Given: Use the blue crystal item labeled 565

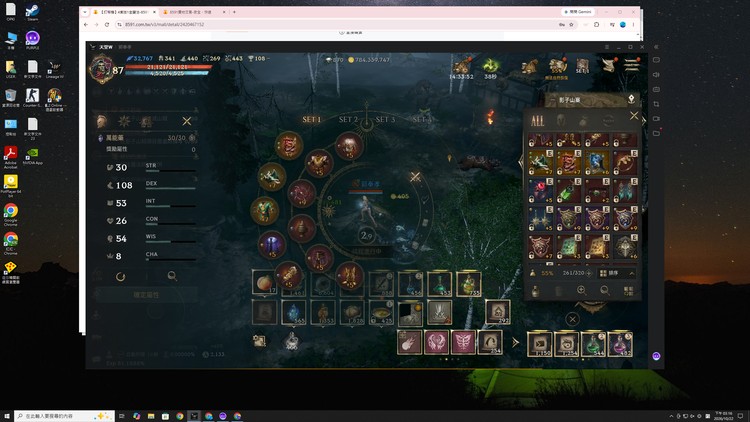Looking at the screenshot, I should pos(294,313).
